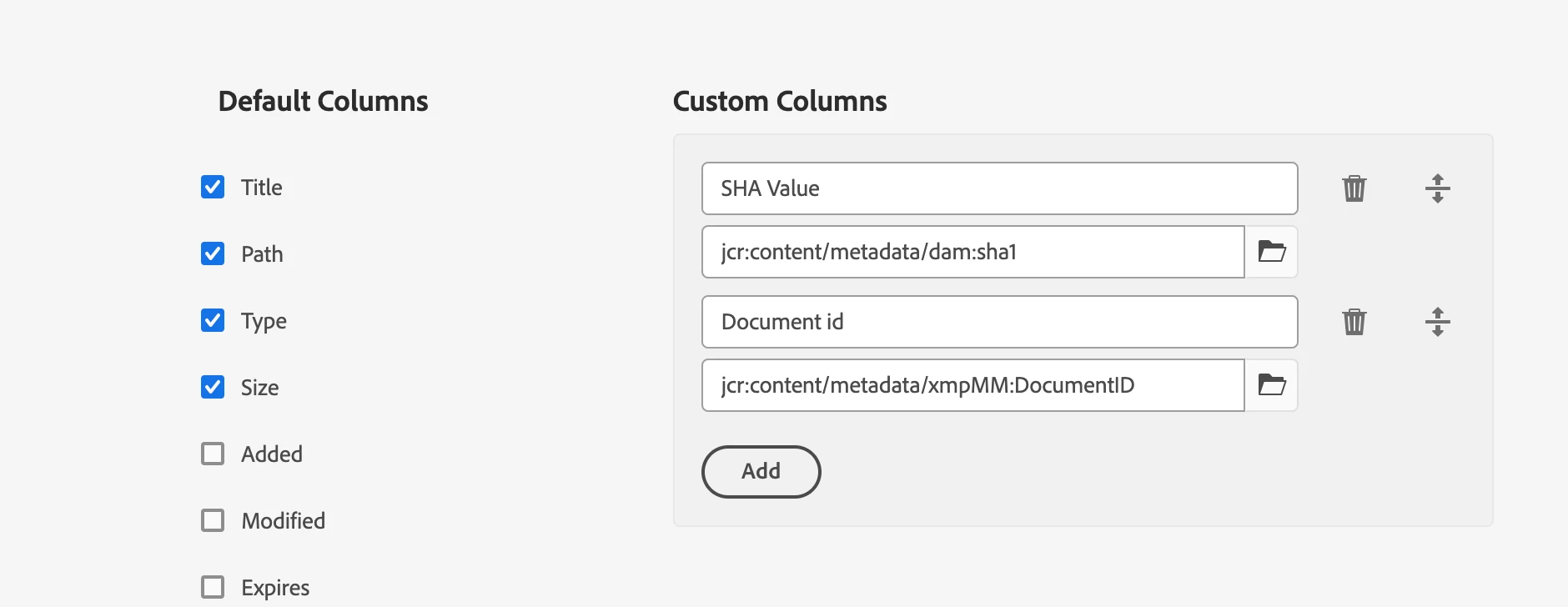Screen dimensions: 1568x607
Task: Click reorder handle for Document id column
Action: (x=1437, y=322)
